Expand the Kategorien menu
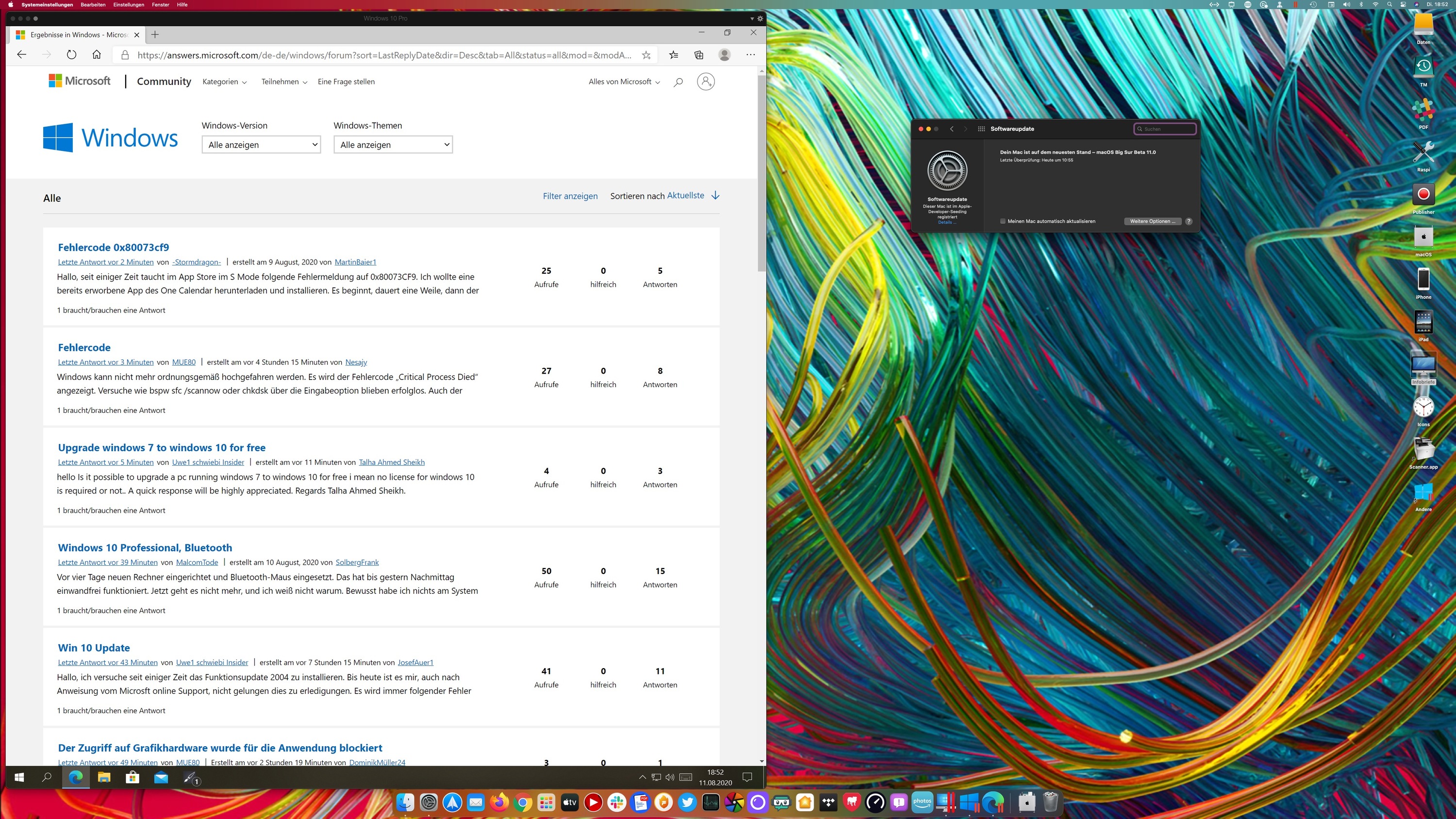The width and height of the screenshot is (1456, 819). click(x=224, y=82)
